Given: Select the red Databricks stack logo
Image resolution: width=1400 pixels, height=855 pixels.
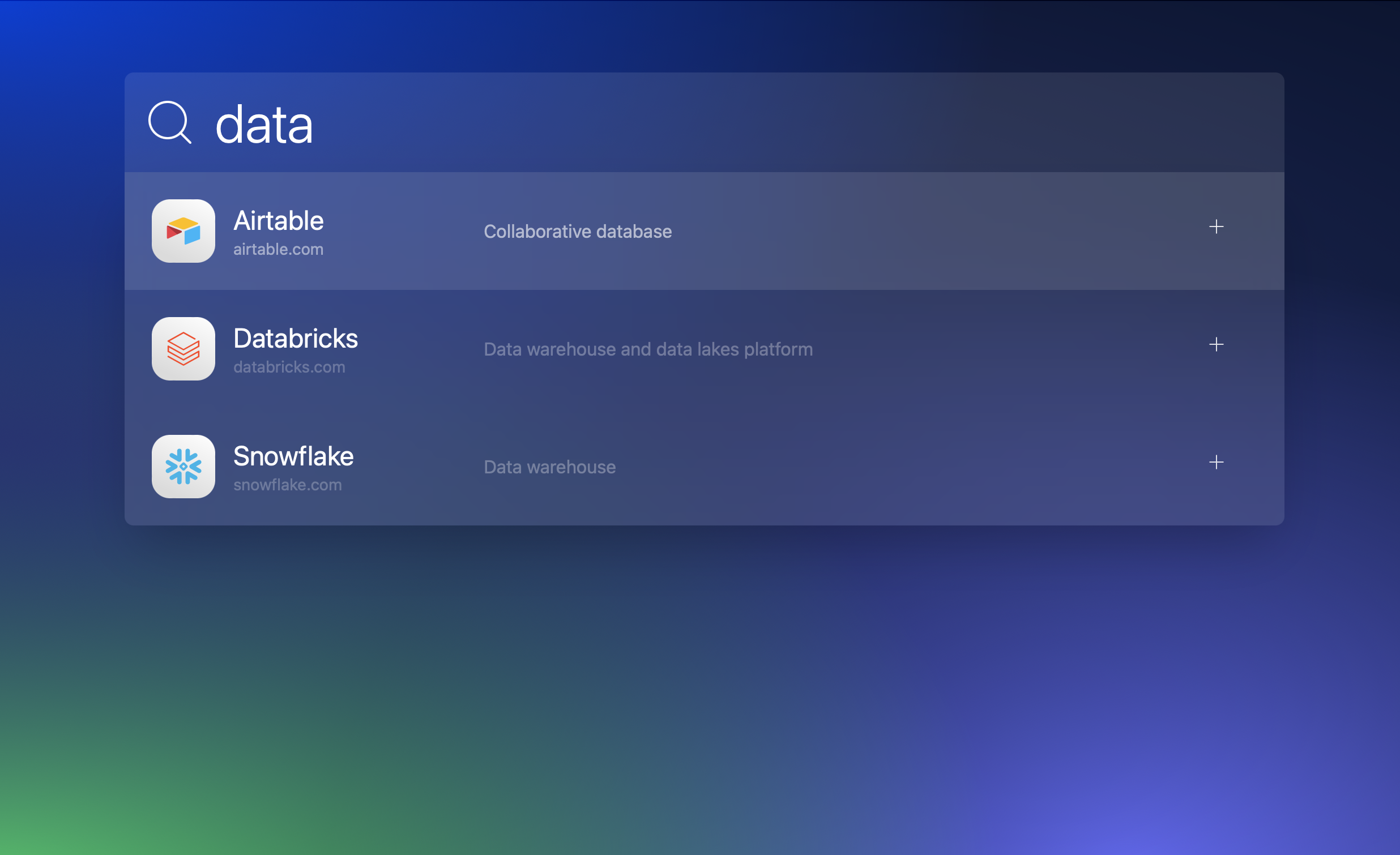Looking at the screenshot, I should click(x=183, y=349).
